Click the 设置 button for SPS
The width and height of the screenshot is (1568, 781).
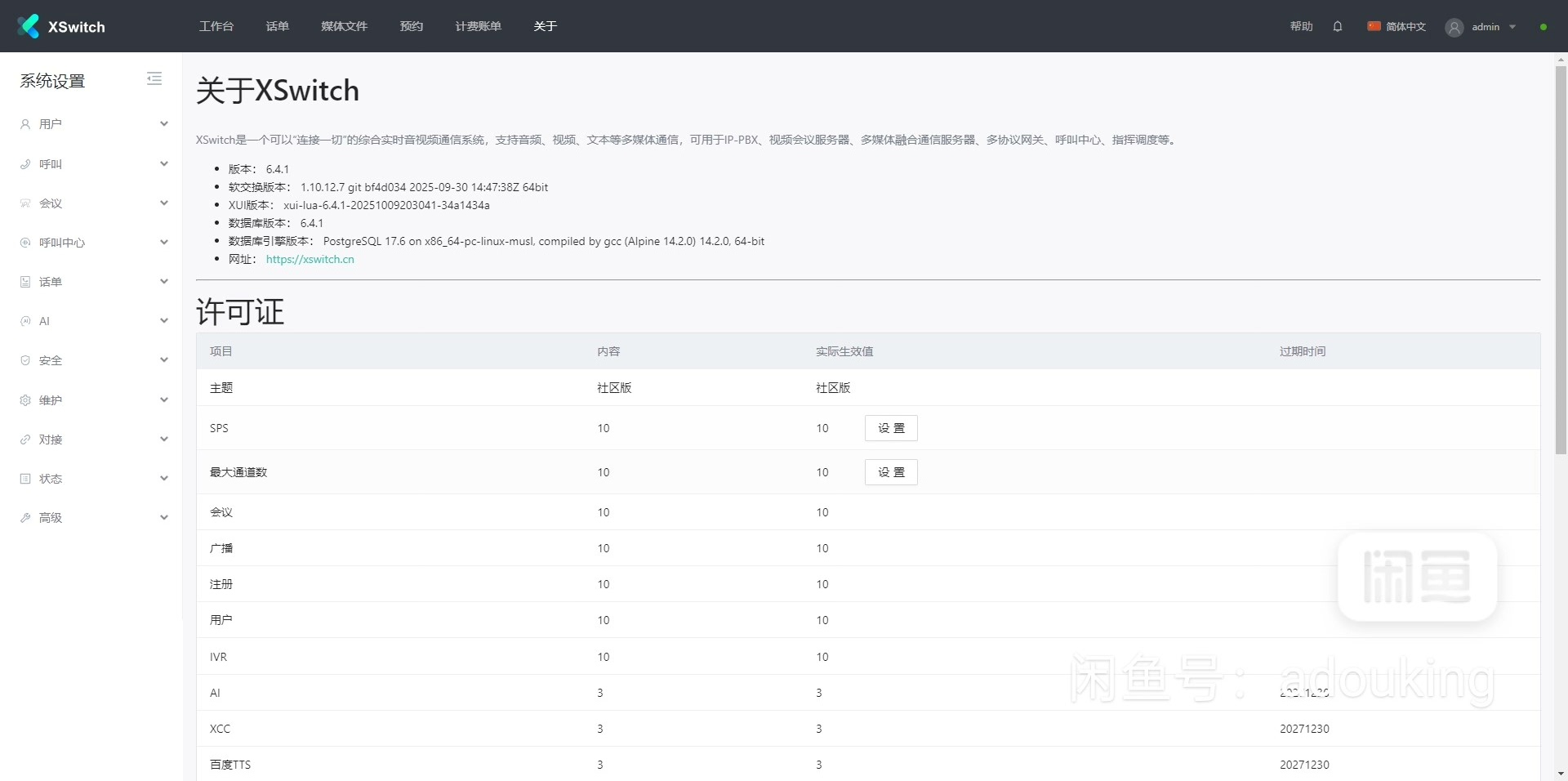click(891, 428)
